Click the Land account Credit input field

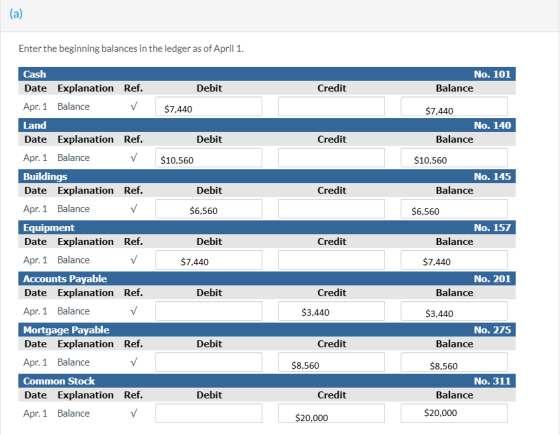point(331,158)
